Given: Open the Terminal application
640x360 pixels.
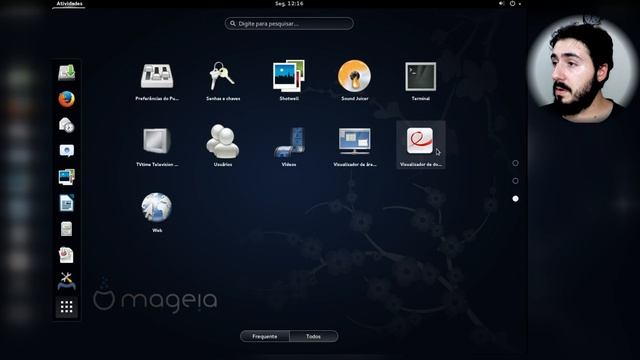Looking at the screenshot, I should point(420,81).
